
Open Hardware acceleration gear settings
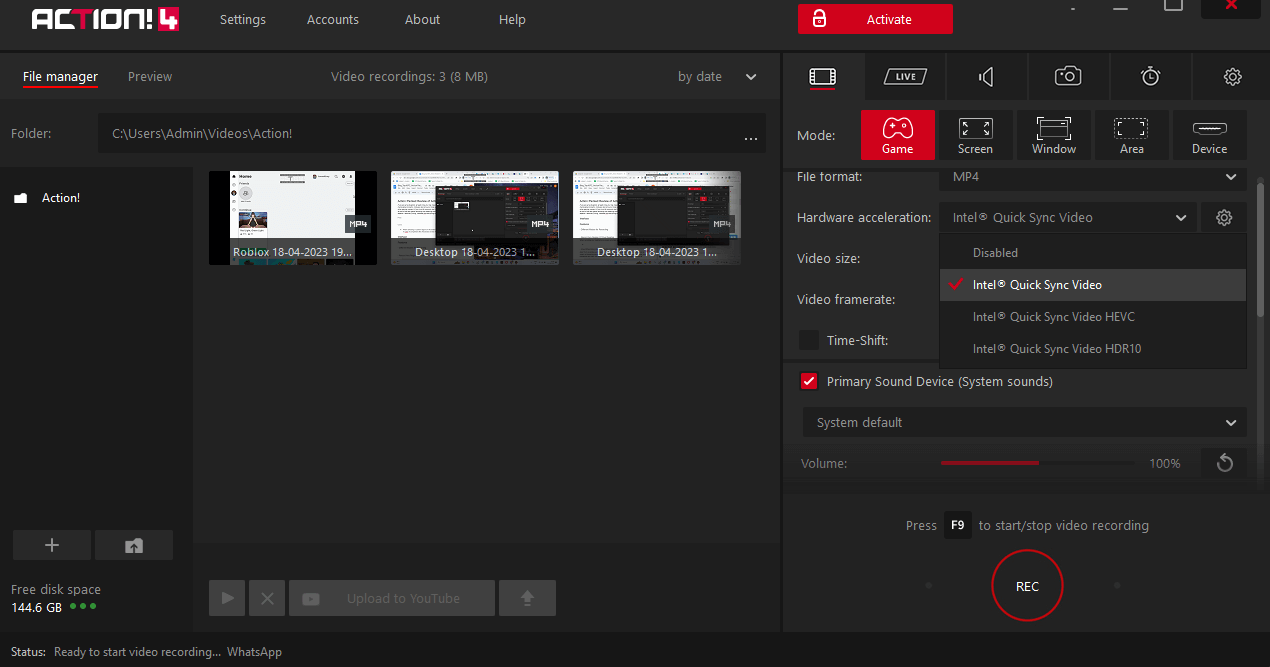tap(1224, 218)
